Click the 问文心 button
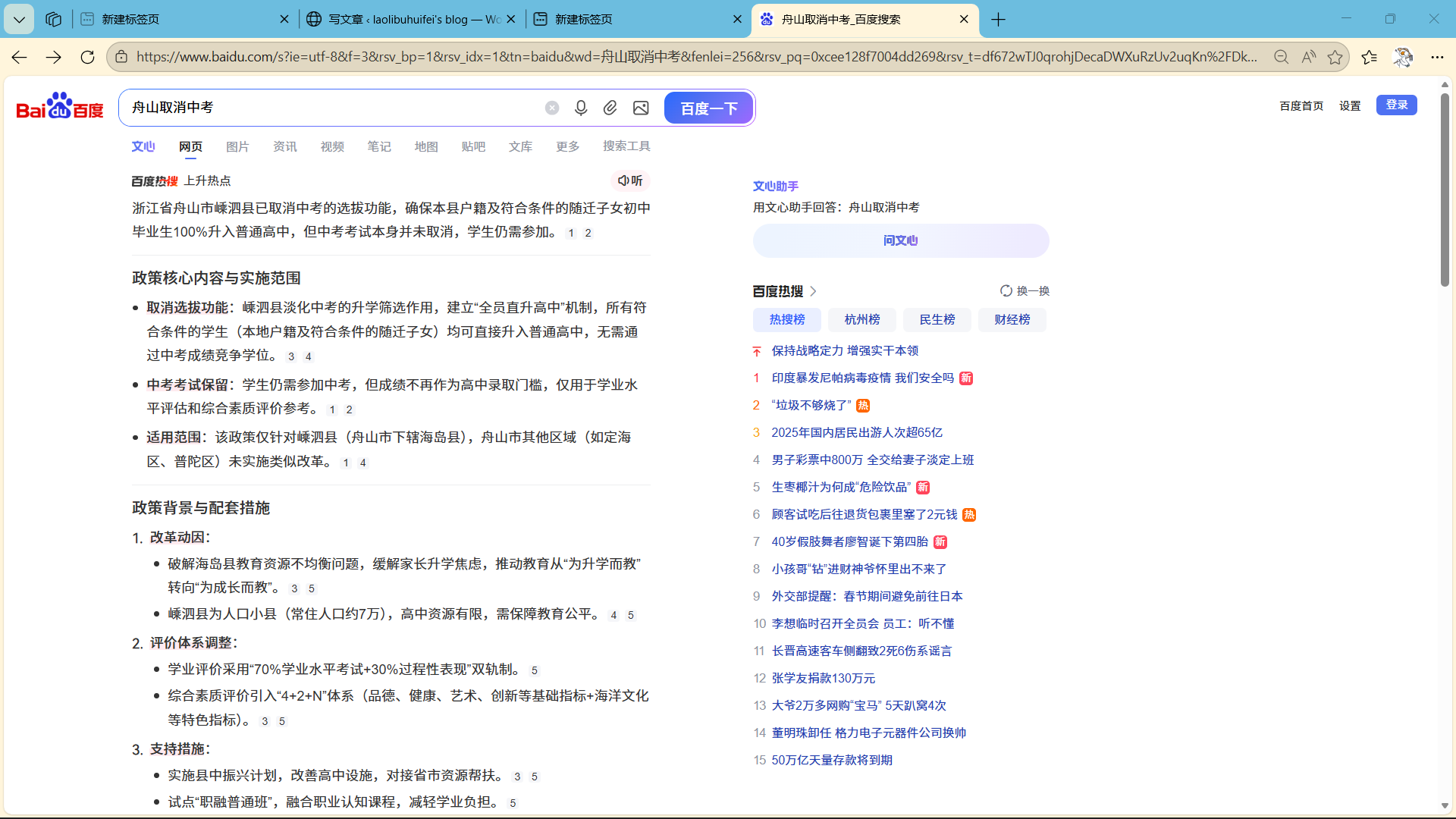Viewport: 1456px width, 819px height. 901,240
